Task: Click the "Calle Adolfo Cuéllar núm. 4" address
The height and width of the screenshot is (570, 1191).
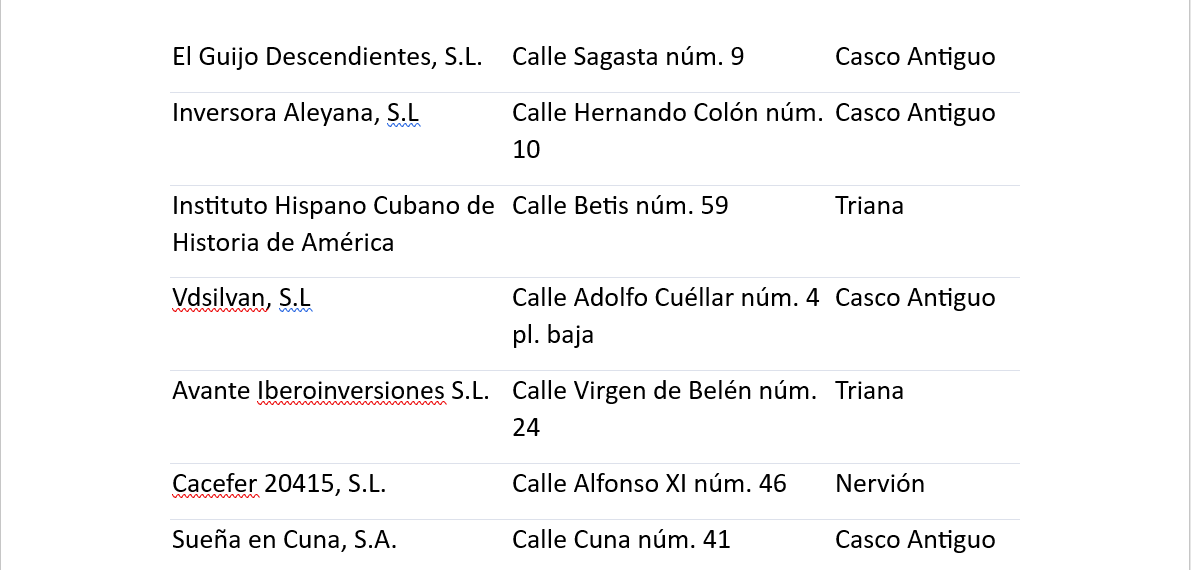Action: click(x=665, y=298)
